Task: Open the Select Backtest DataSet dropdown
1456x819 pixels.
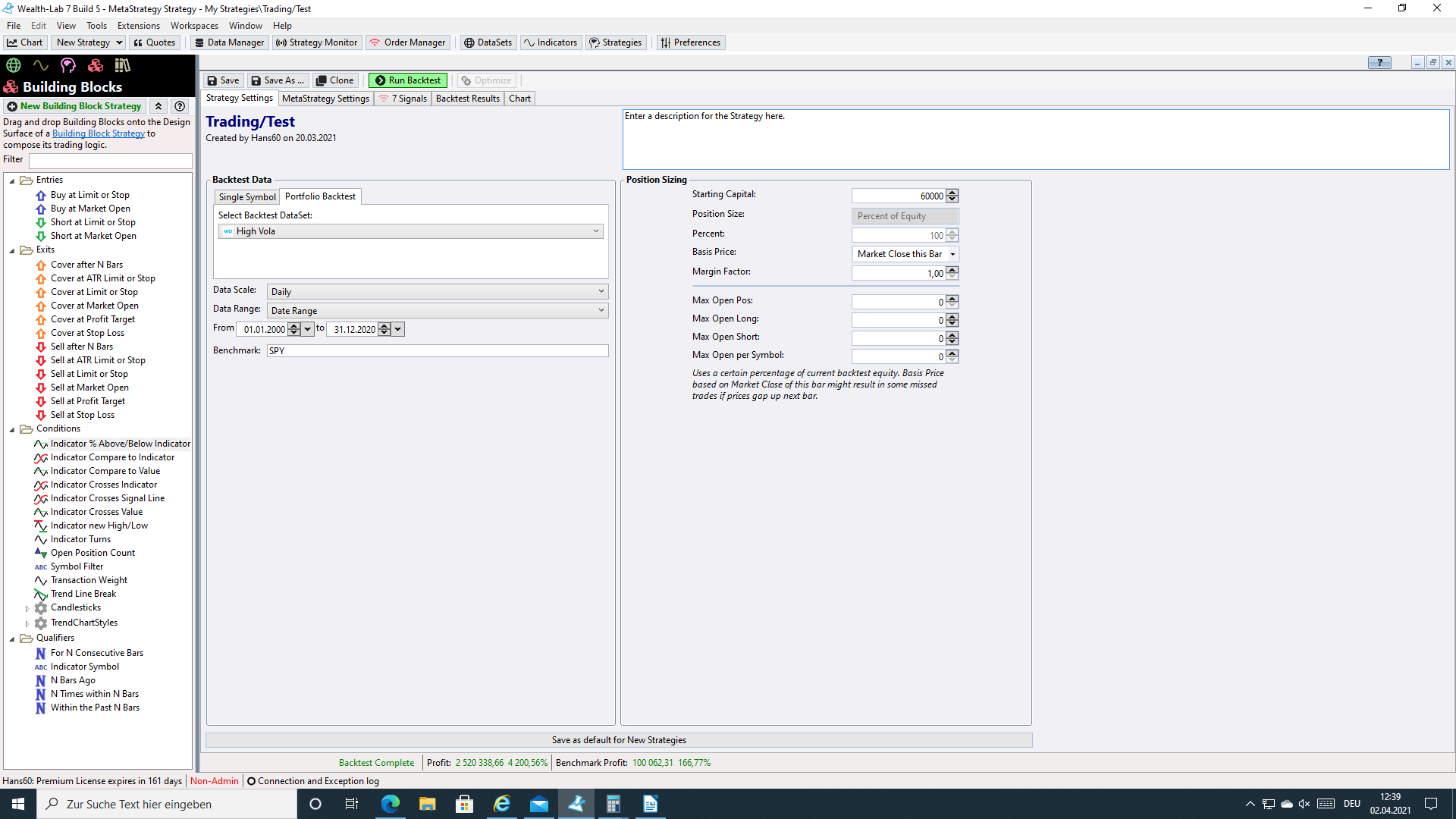Action: tap(595, 231)
